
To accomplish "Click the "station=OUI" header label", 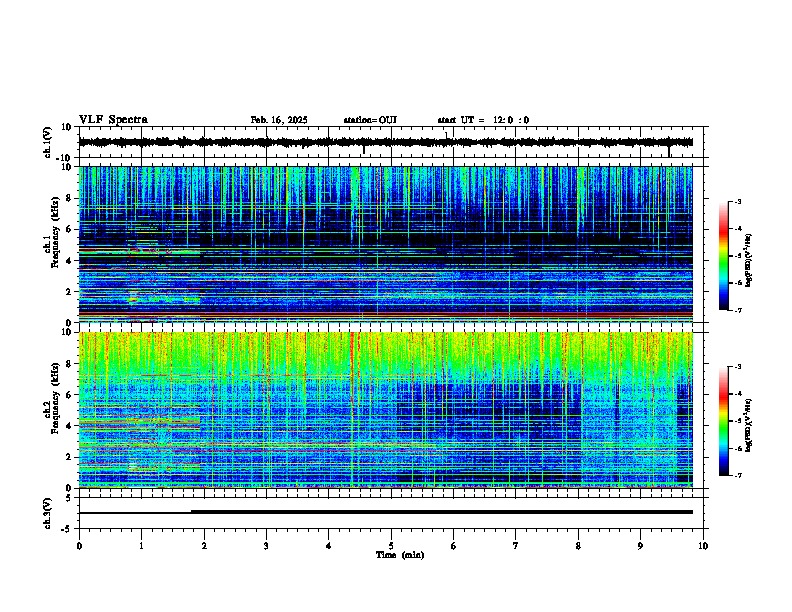I will click(370, 120).
